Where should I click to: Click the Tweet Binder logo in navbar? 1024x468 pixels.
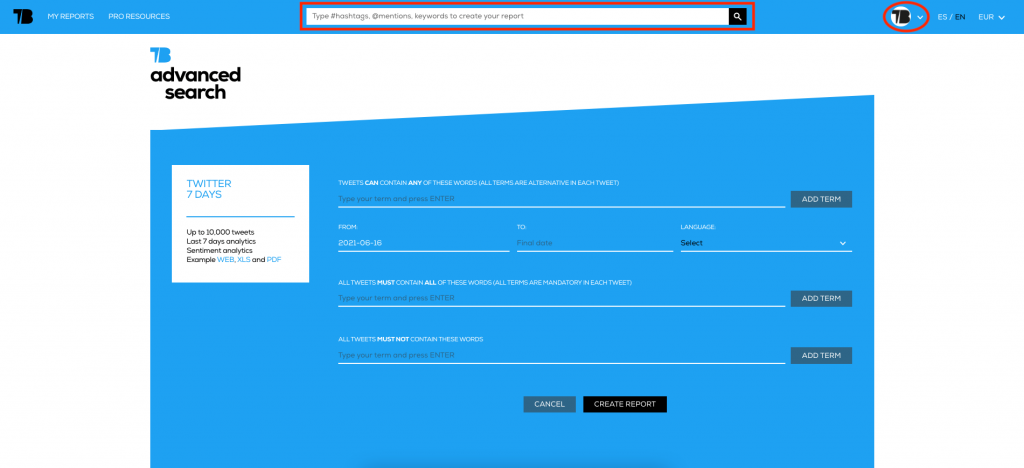tap(23, 16)
